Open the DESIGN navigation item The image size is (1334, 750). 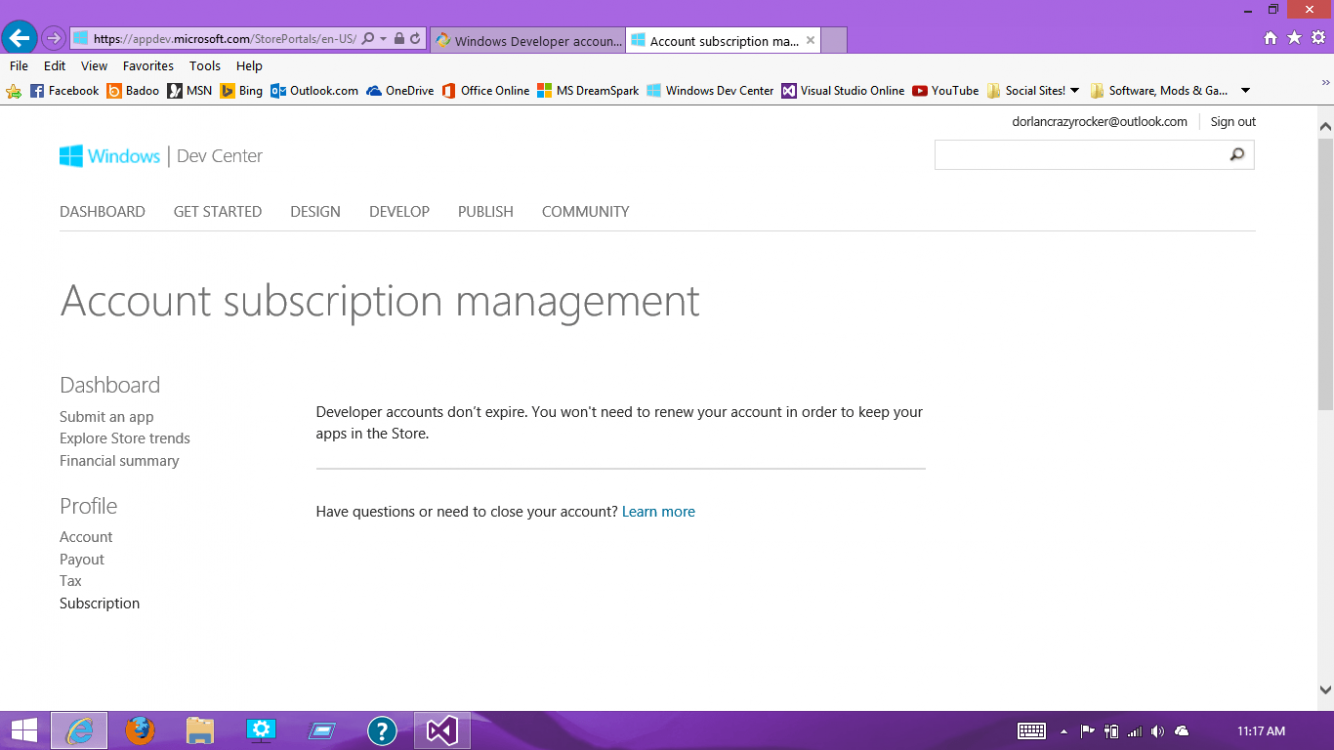pos(315,212)
